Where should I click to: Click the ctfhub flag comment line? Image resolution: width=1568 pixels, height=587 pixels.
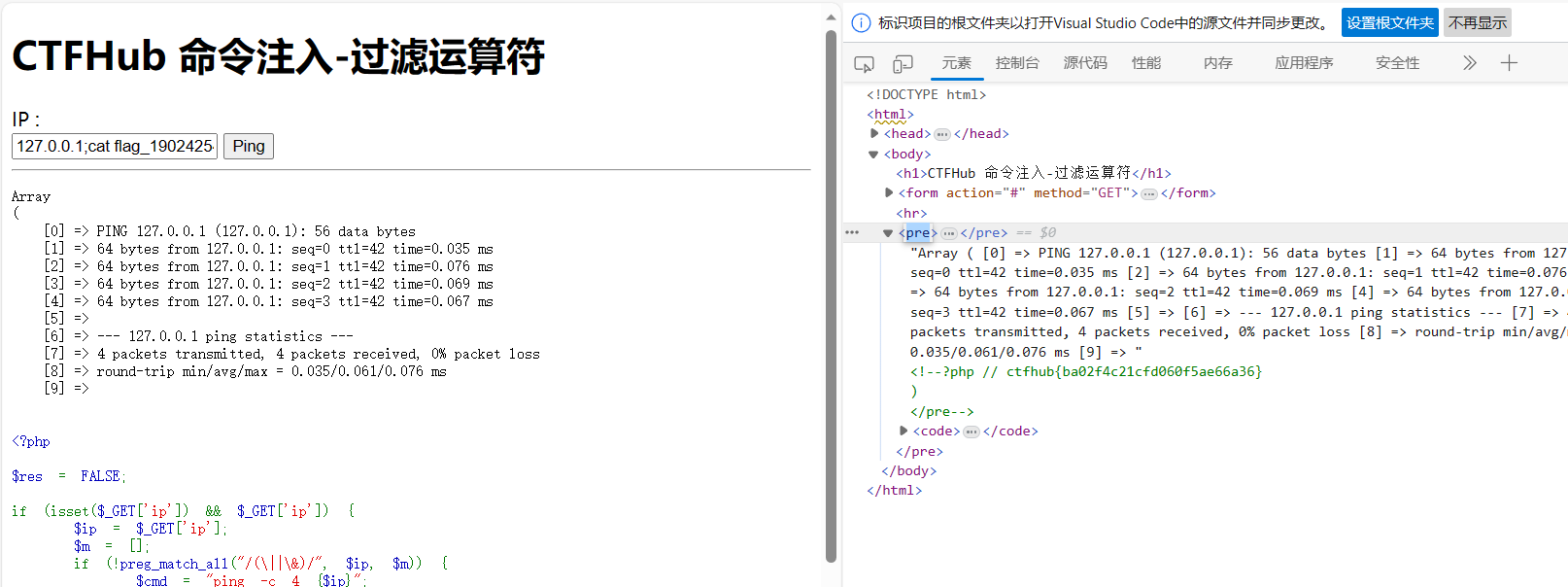coord(1086,372)
